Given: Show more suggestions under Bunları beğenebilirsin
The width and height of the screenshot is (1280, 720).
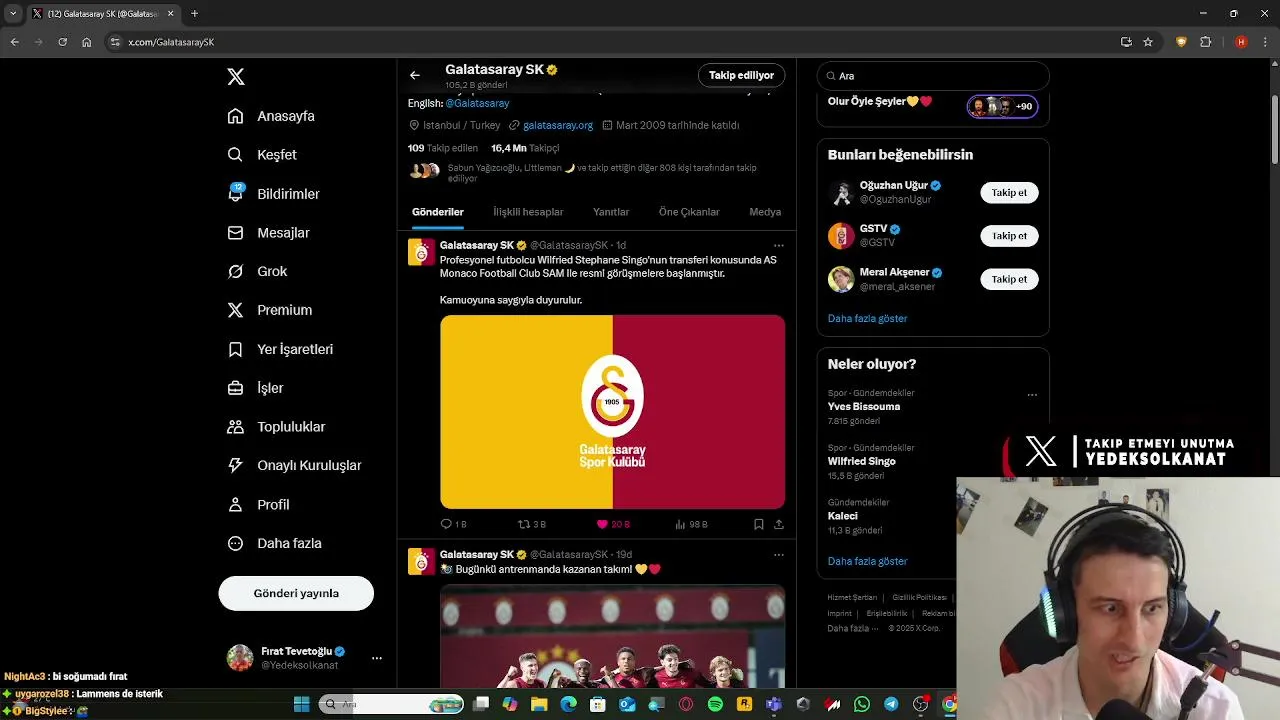Looking at the screenshot, I should tap(867, 318).
